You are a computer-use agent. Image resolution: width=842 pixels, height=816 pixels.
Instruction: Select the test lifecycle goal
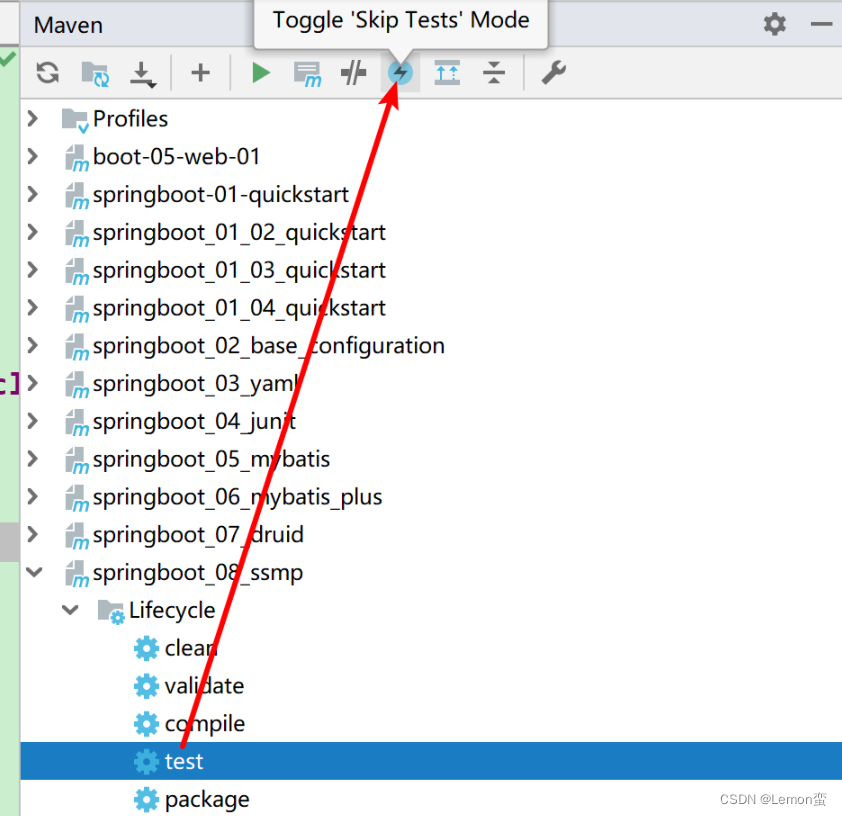184,761
